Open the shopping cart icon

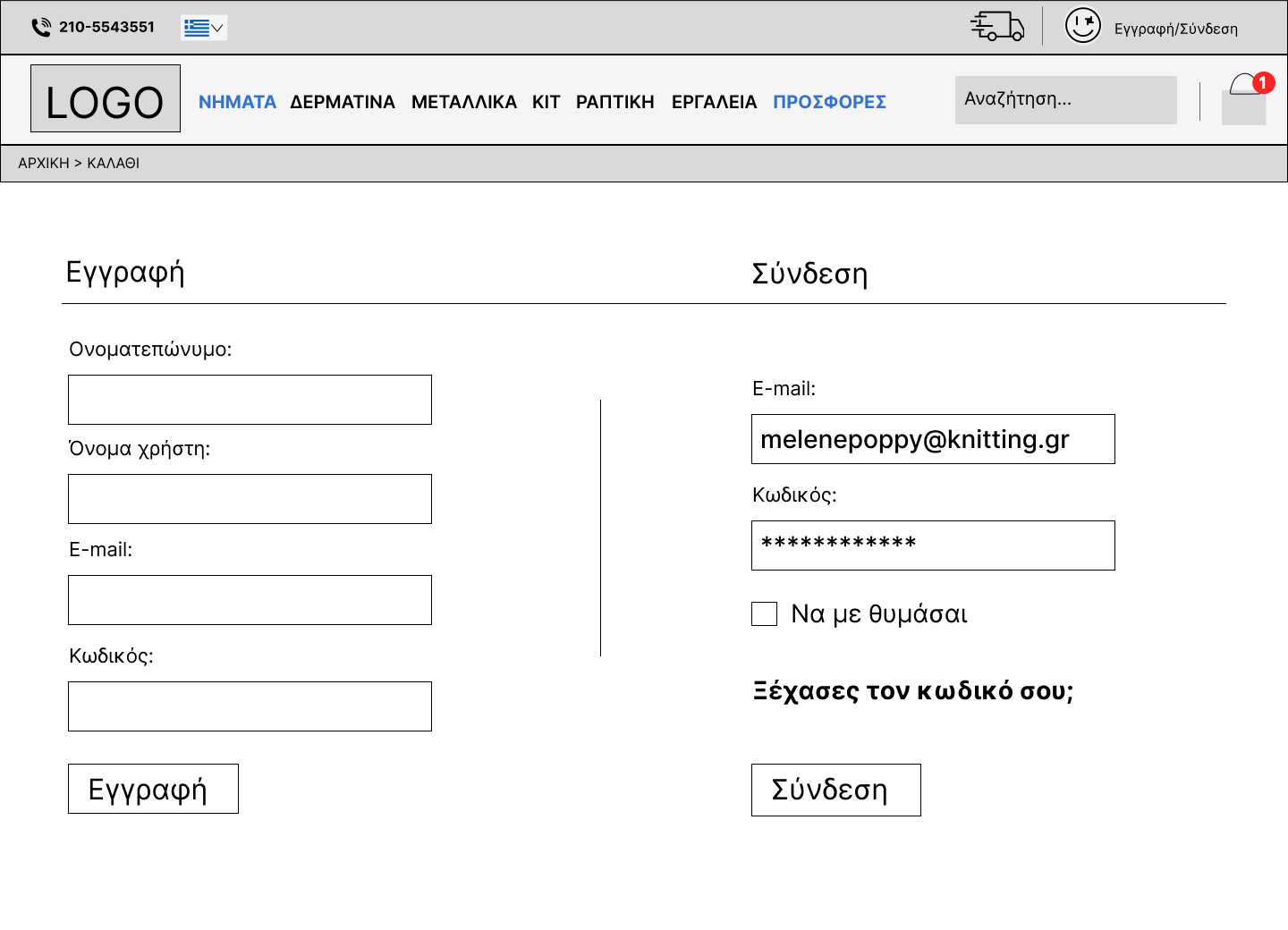(1245, 99)
